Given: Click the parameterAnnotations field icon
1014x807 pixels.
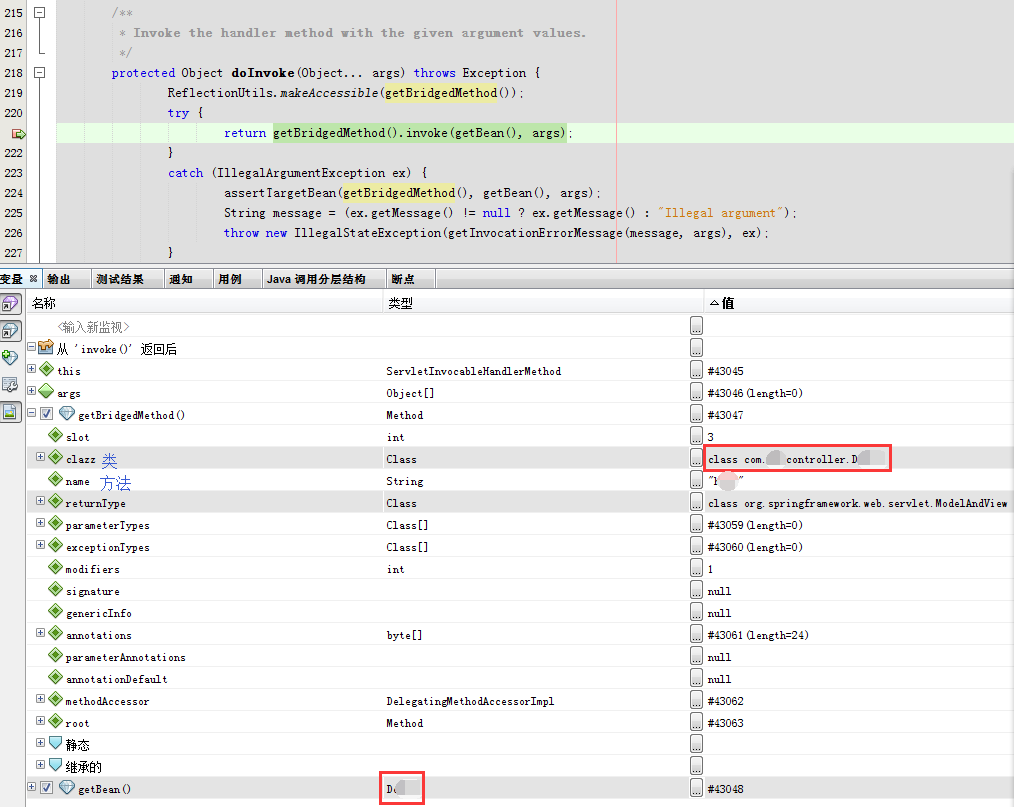Looking at the screenshot, I should (56, 655).
